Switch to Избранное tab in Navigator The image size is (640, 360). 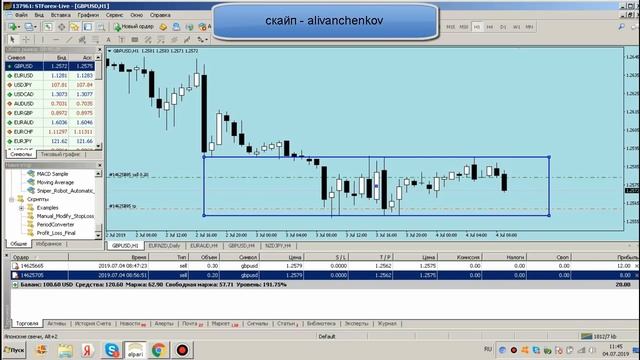49,244
